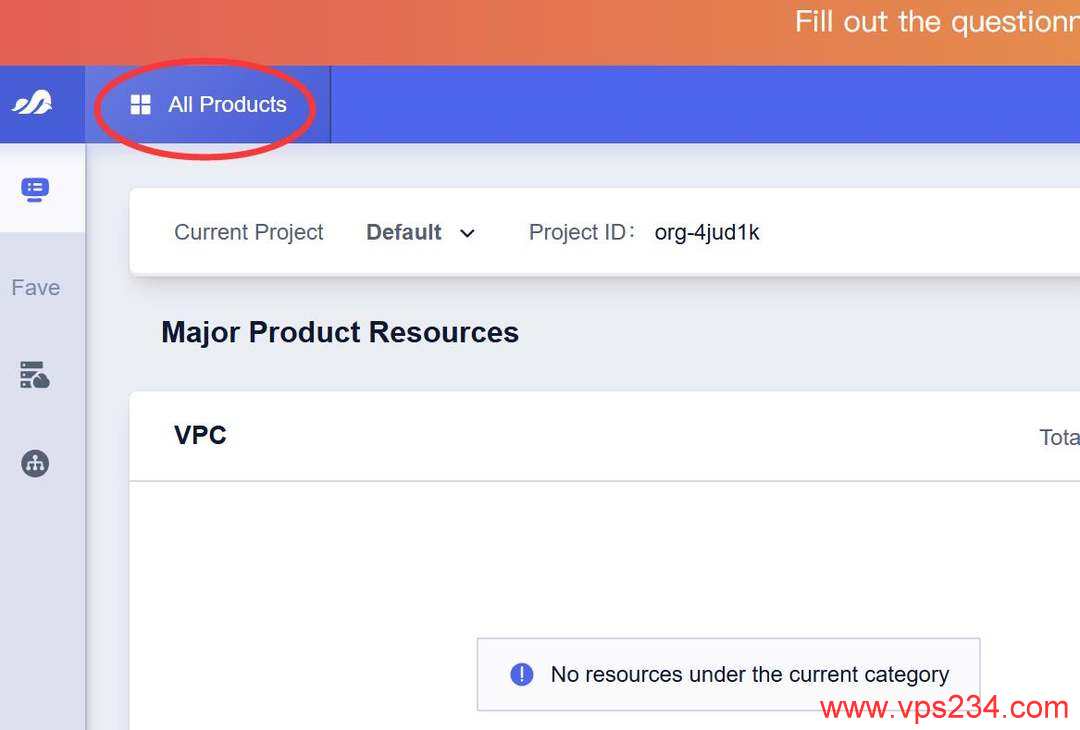Click the www.vps234.com watermark text
The width and height of the screenshot is (1080, 730).
tap(944, 708)
